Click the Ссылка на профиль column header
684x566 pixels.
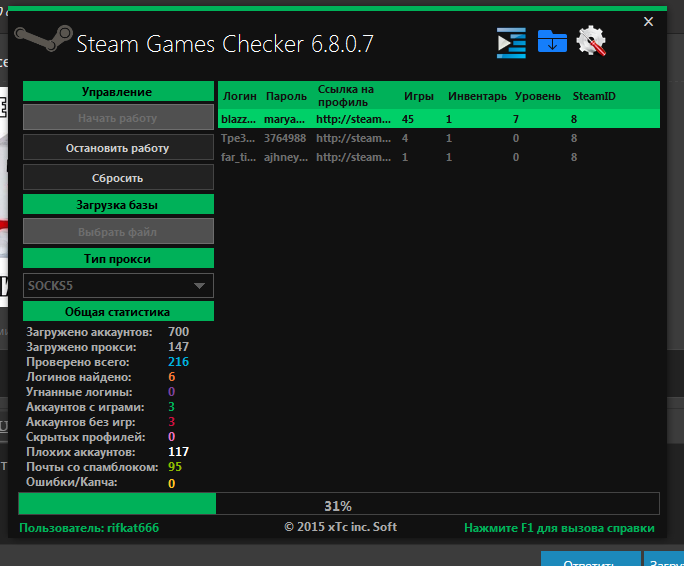coord(345,96)
